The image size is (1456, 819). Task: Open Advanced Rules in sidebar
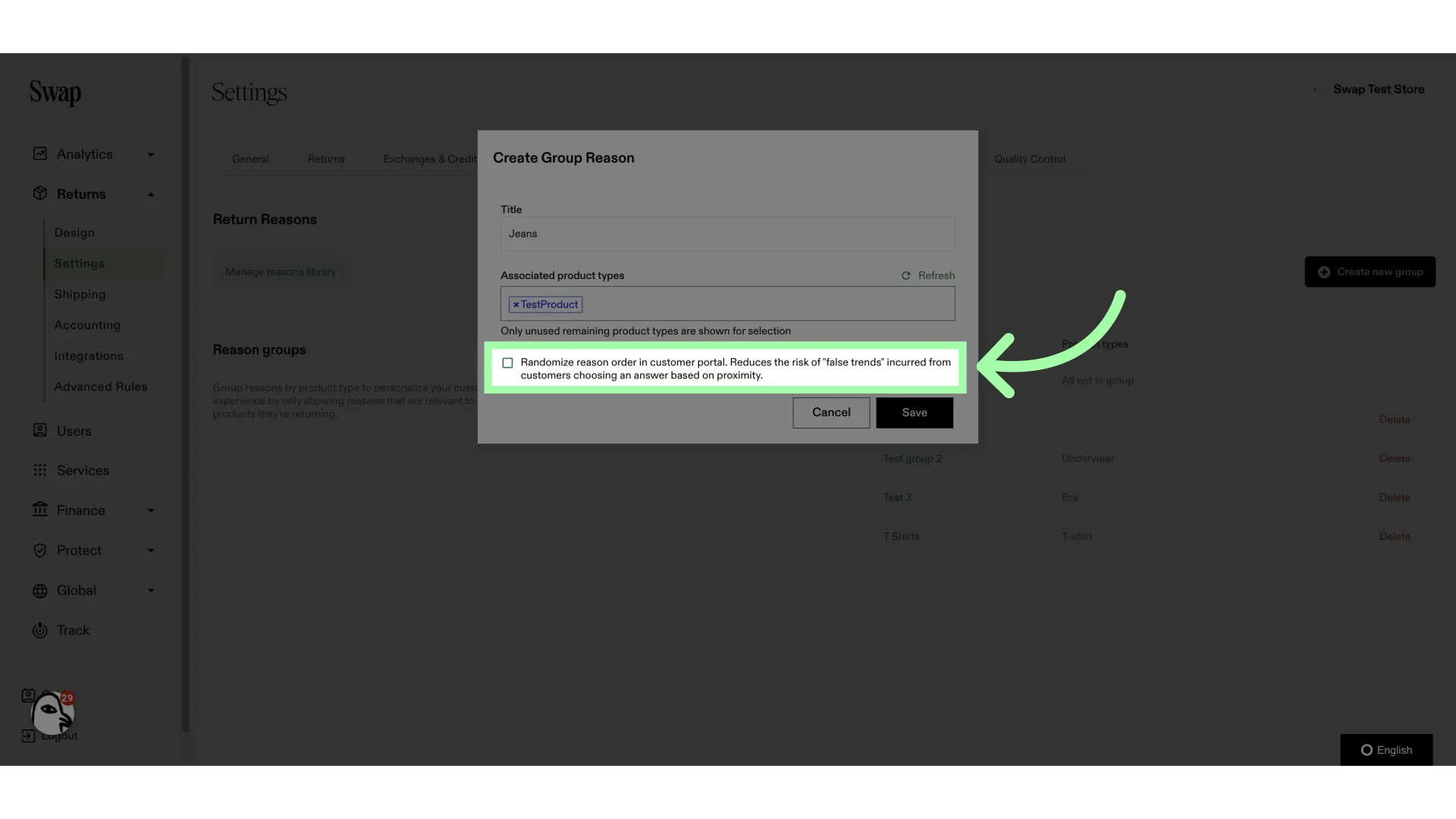click(x=101, y=387)
